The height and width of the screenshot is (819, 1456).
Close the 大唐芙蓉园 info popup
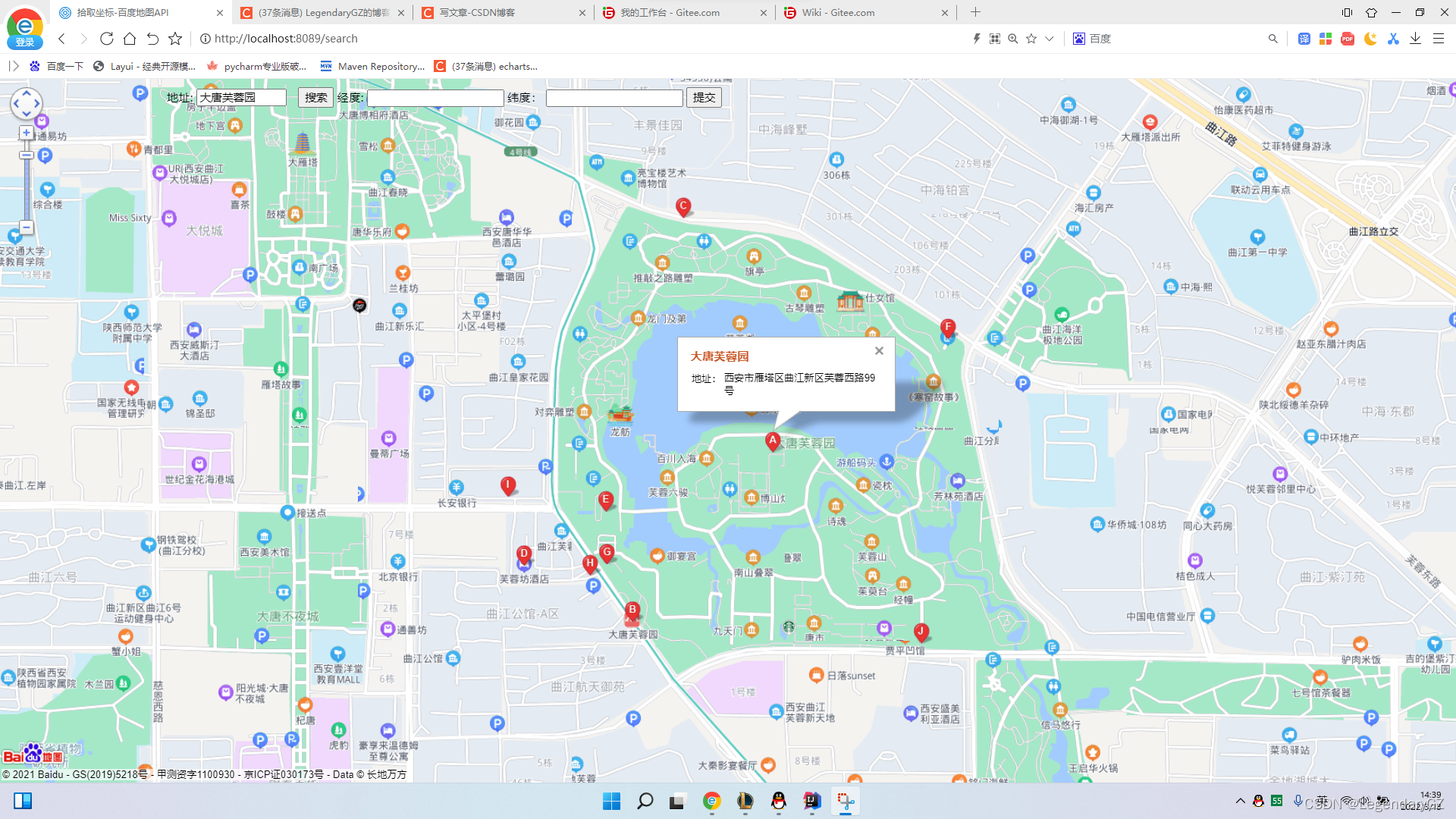pos(879,350)
